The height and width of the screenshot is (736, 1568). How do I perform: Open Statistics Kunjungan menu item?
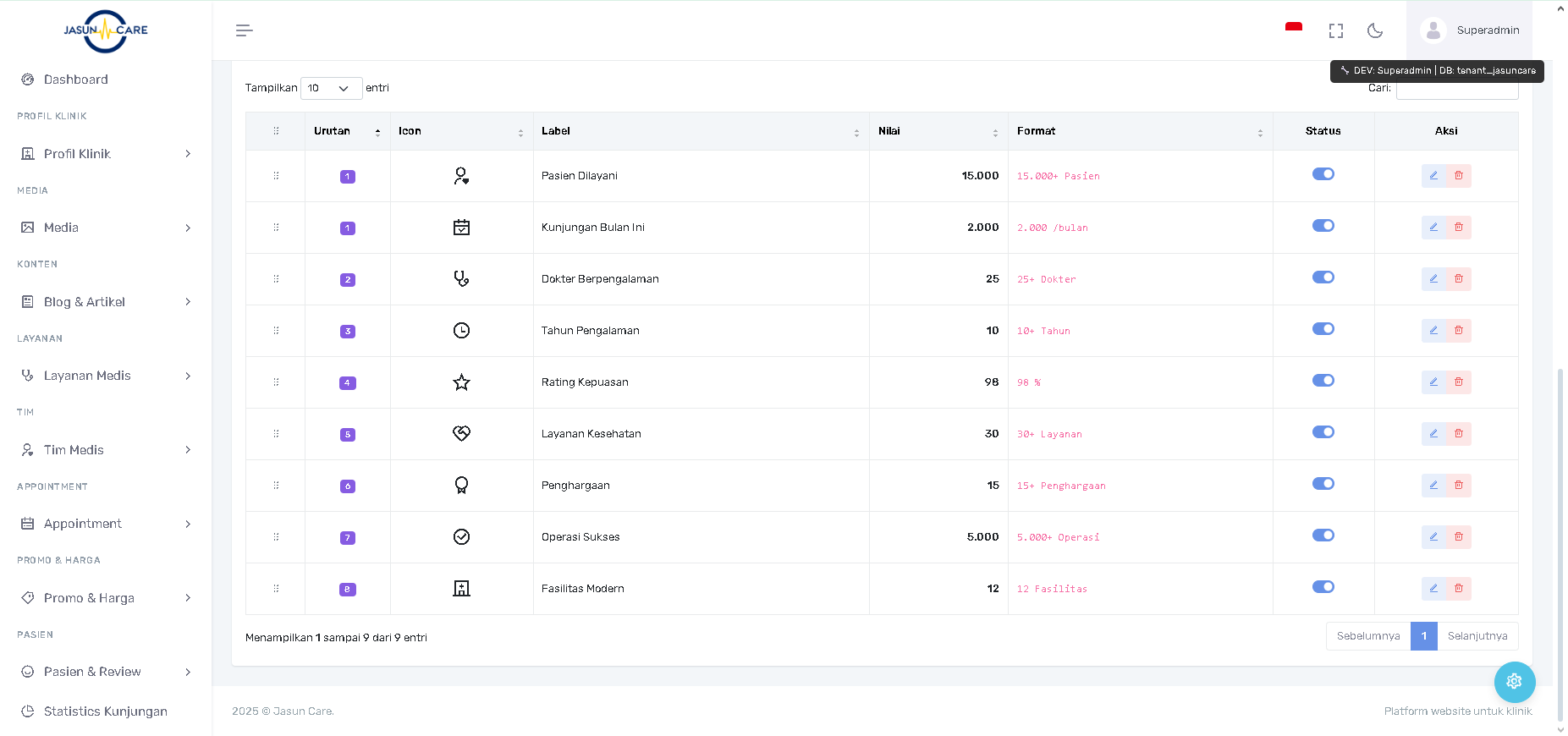(105, 711)
